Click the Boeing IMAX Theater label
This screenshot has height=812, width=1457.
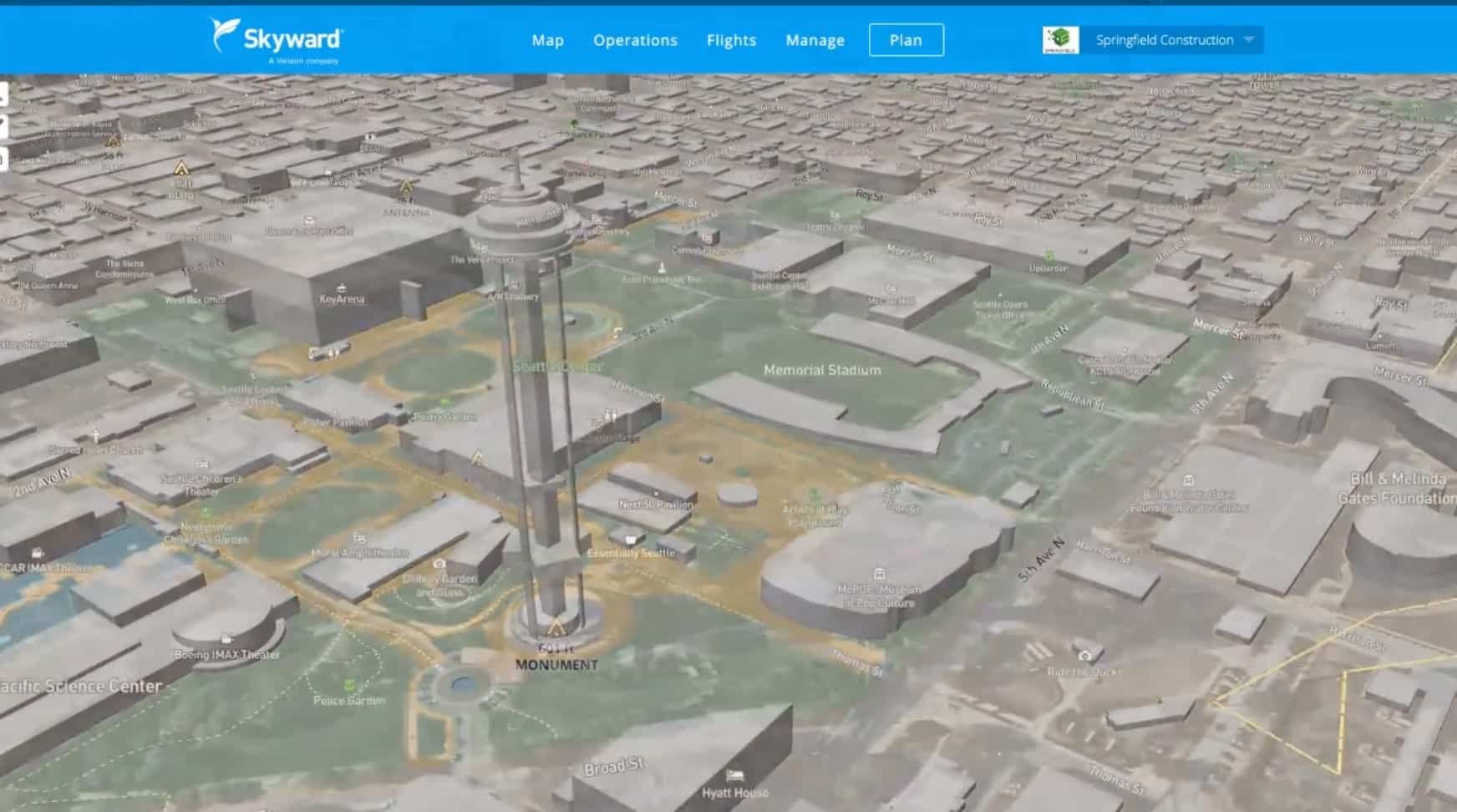click(227, 655)
